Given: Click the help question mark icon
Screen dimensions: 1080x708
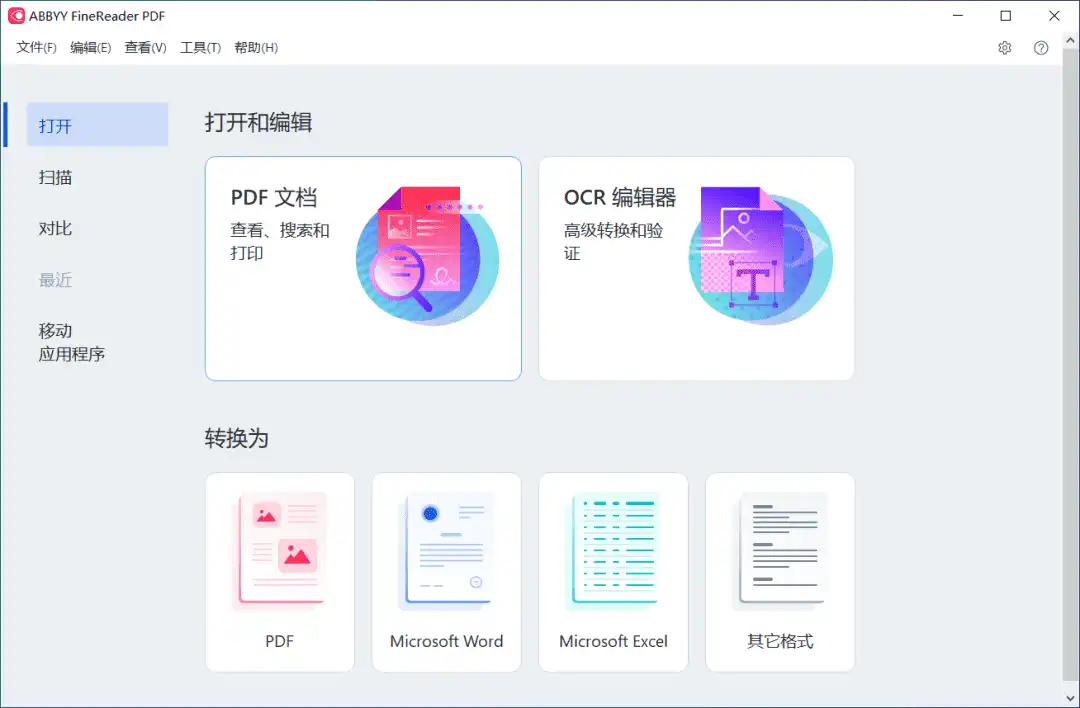Looking at the screenshot, I should [x=1041, y=48].
